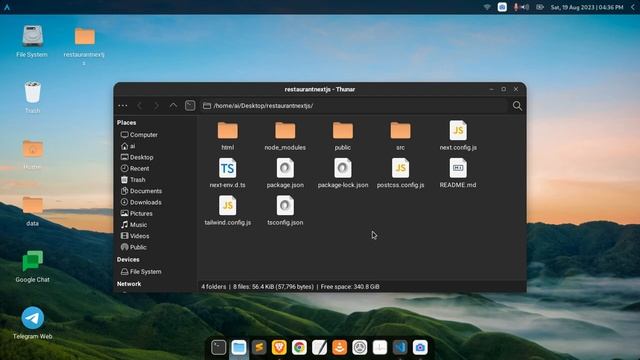Click the date and time in the top panel
640x360 pixels.
pyautogui.click(x=587, y=7)
